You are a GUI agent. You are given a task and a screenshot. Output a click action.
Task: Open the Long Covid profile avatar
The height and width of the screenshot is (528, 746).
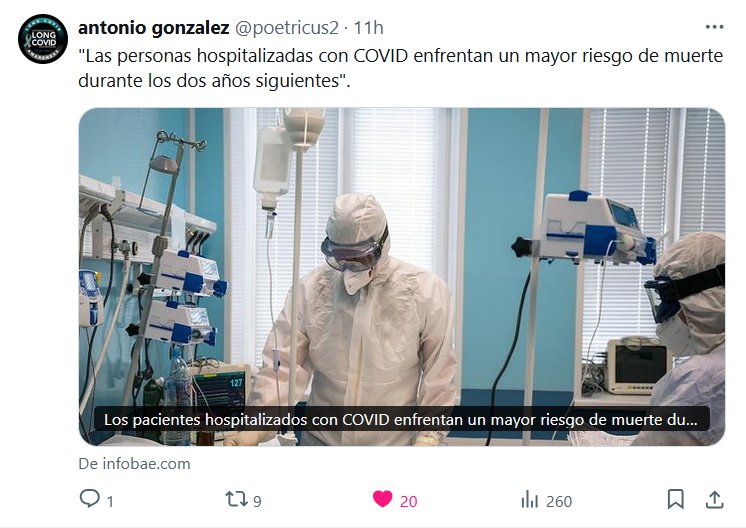pos(43,39)
